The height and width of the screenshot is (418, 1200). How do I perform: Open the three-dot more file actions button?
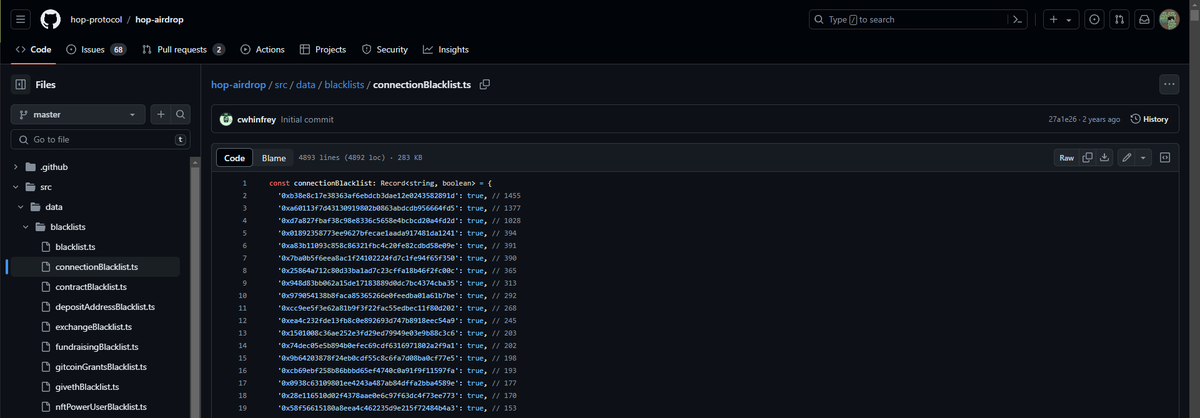tap(1169, 84)
